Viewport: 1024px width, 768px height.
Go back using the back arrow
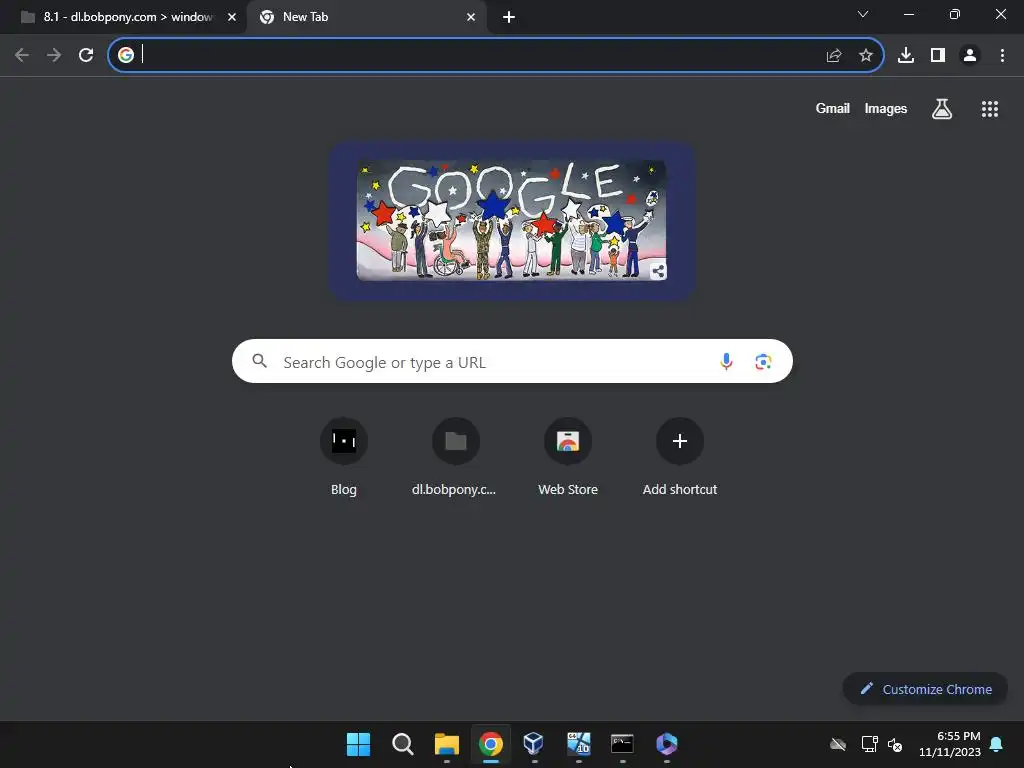pyautogui.click(x=22, y=55)
